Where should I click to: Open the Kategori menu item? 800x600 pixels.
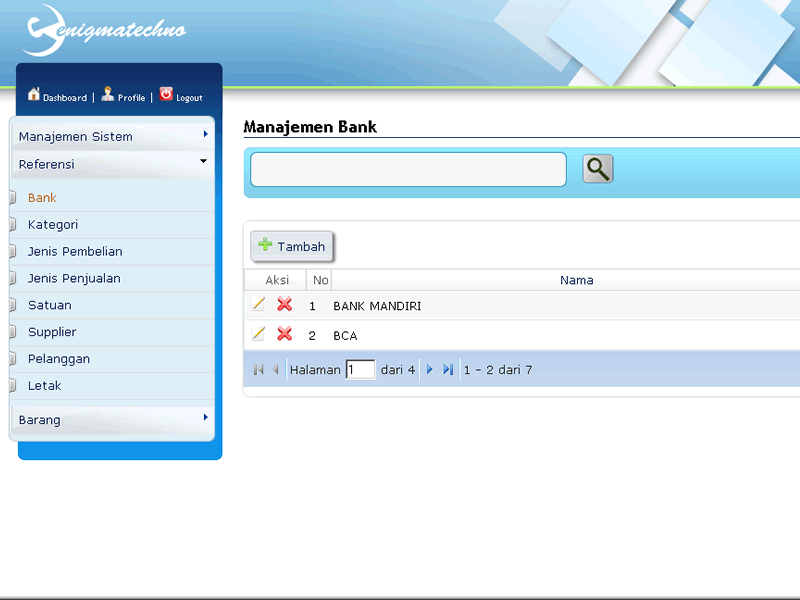[53, 225]
